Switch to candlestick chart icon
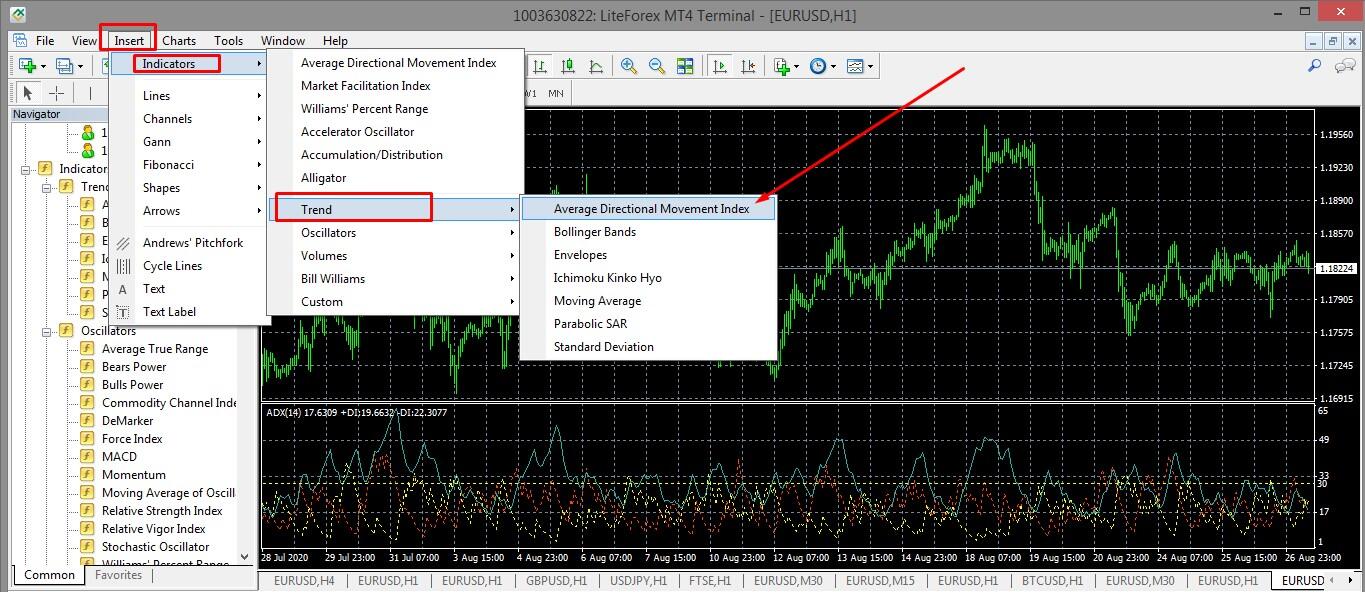1365x592 pixels. [568, 66]
